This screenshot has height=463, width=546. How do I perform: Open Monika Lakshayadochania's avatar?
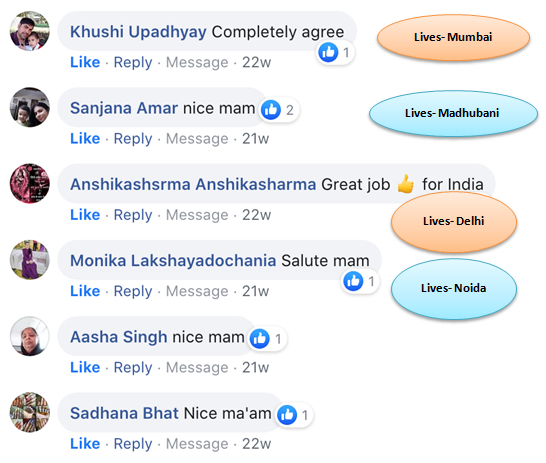point(30,260)
